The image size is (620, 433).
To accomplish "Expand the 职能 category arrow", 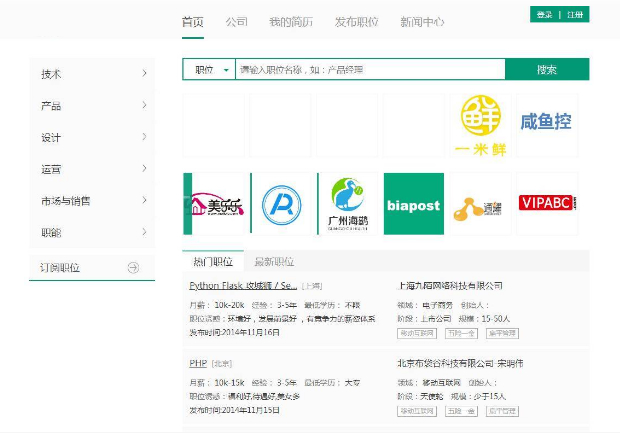I will click(x=144, y=232).
